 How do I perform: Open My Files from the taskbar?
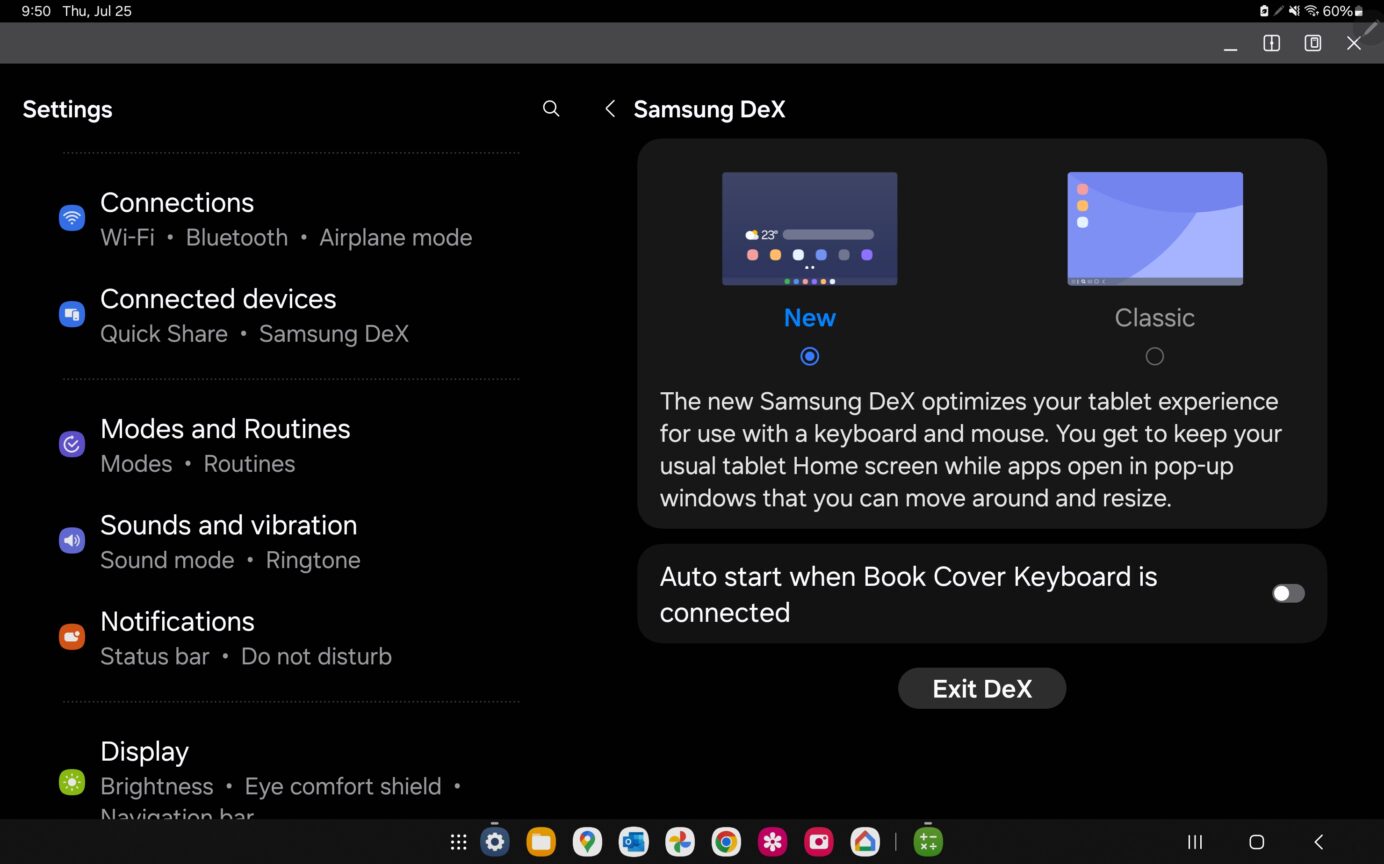pyautogui.click(x=541, y=842)
